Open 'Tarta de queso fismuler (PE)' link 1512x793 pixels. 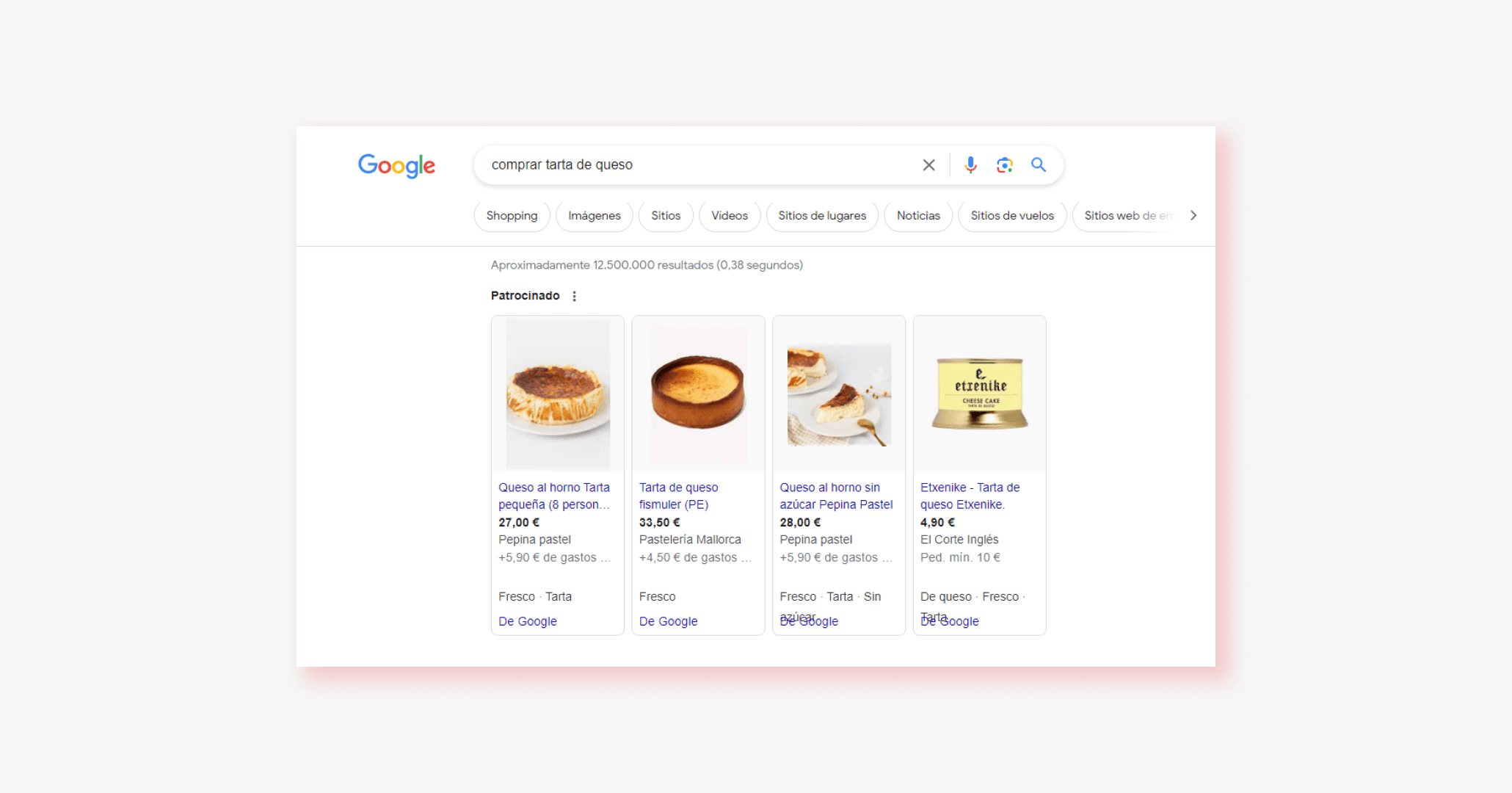click(x=679, y=496)
